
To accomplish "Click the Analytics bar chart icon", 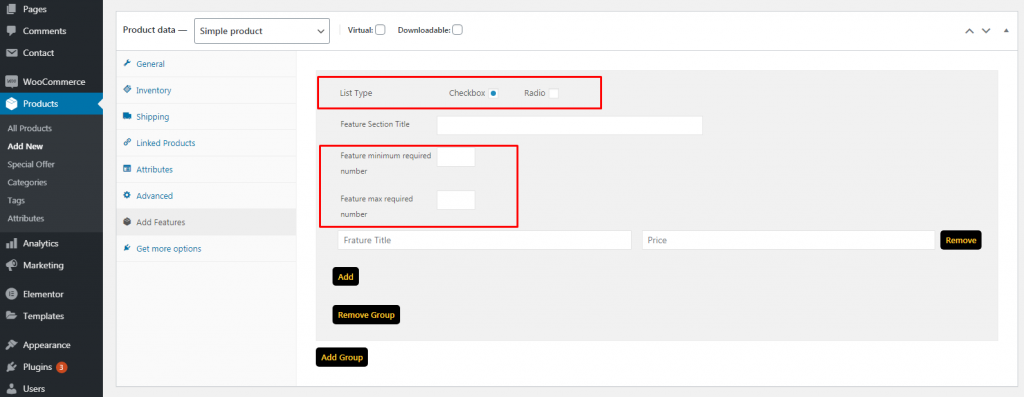I will coord(11,244).
